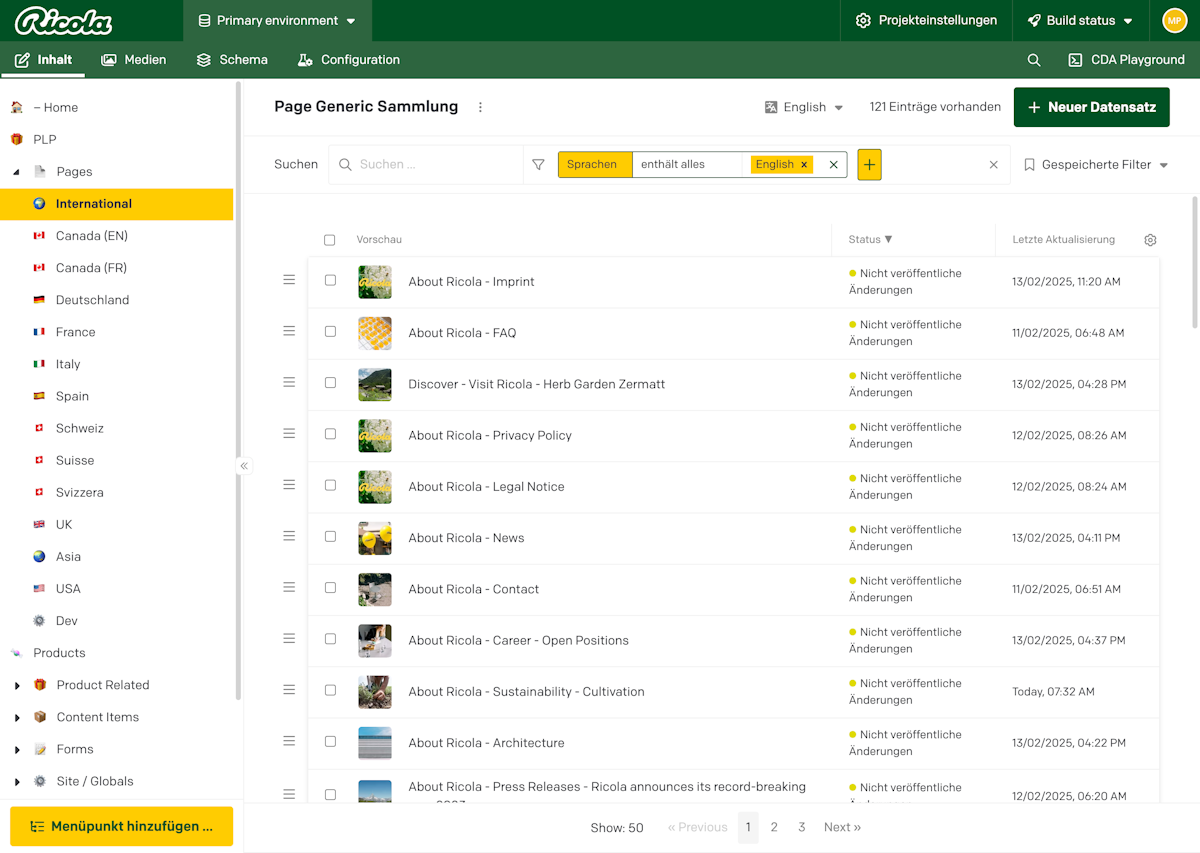Sort by the Status column
This screenshot has height=853, width=1200.
870,240
